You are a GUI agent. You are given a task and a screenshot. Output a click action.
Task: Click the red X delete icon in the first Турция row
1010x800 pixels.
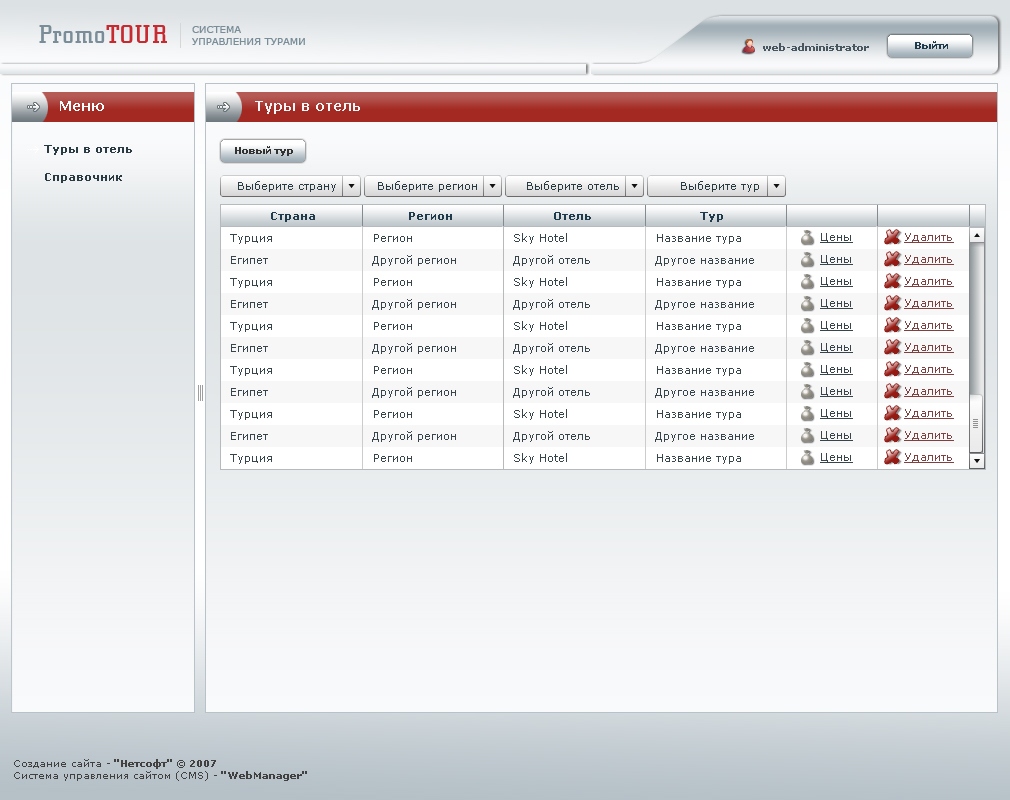(892, 237)
